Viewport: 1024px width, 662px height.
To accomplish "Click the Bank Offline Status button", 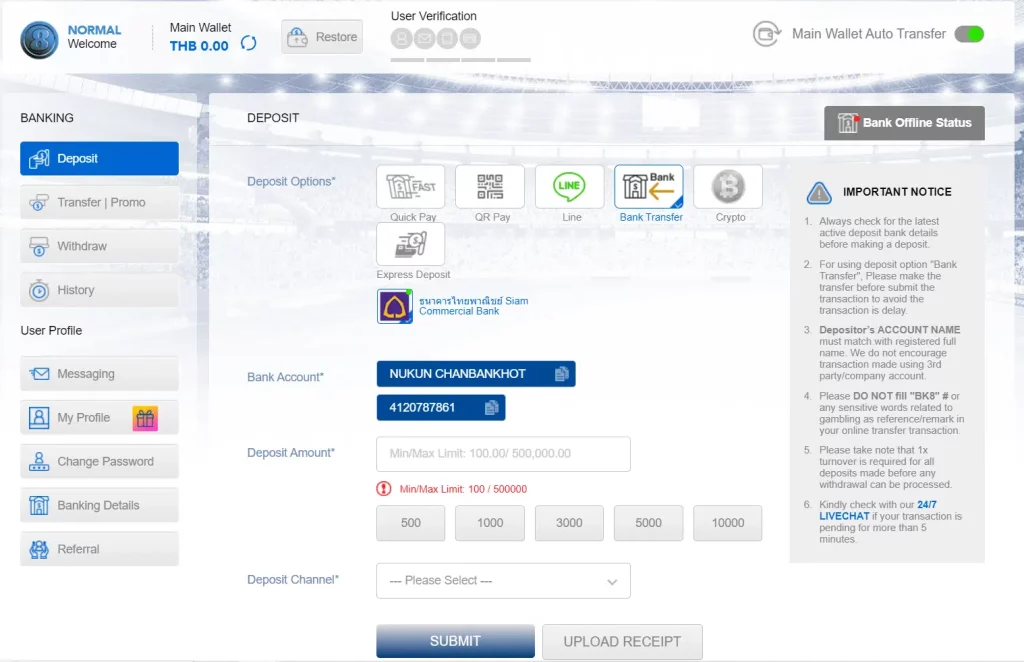I will [x=904, y=123].
